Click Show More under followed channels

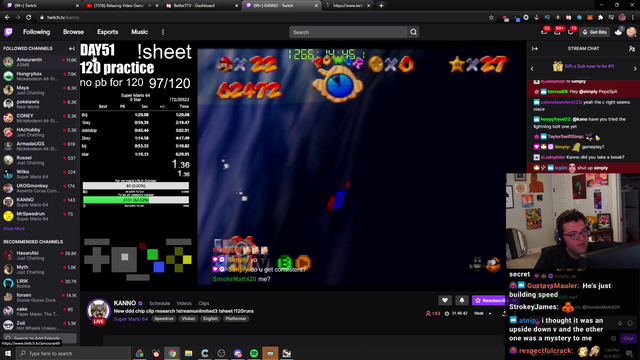pos(14,229)
